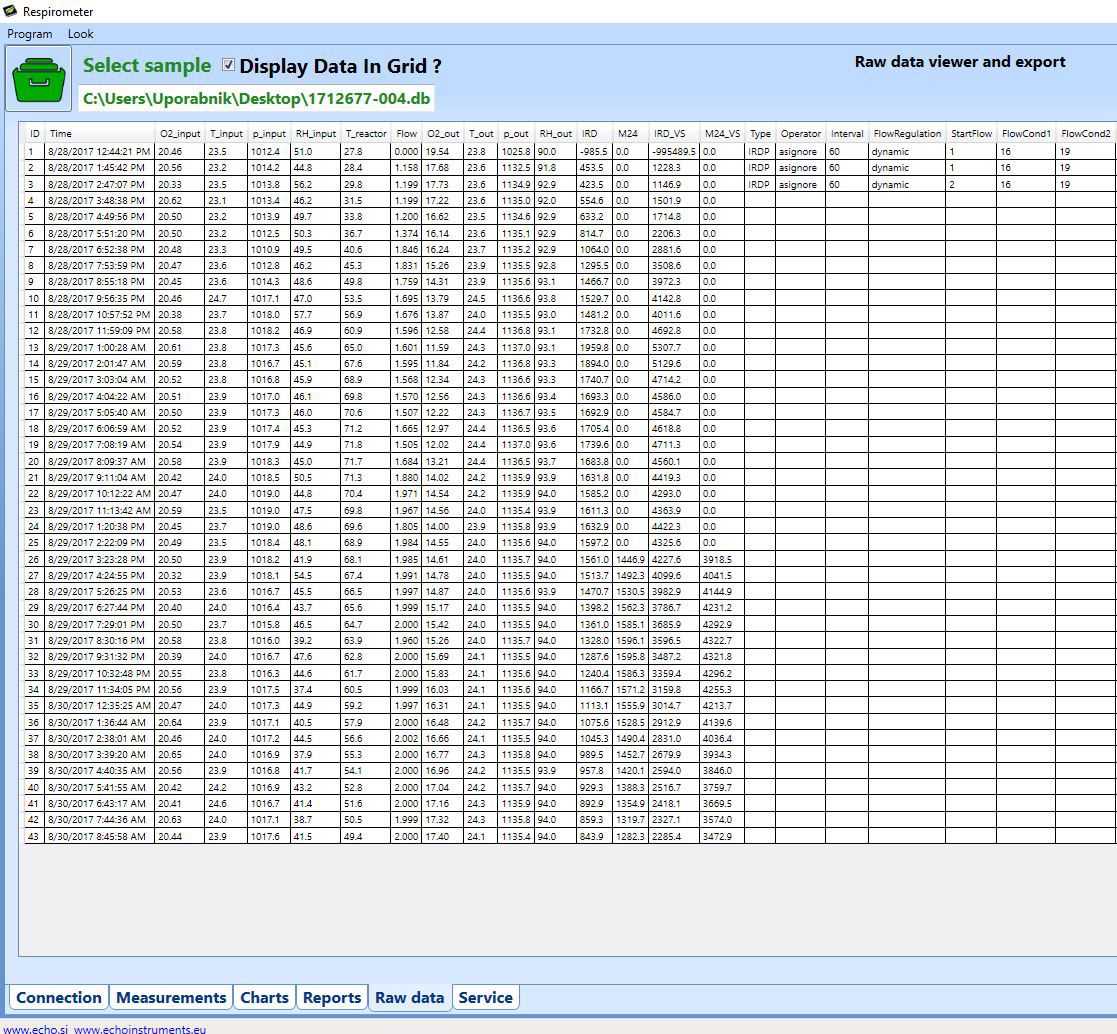Switch to the Connection tab

tap(59, 997)
